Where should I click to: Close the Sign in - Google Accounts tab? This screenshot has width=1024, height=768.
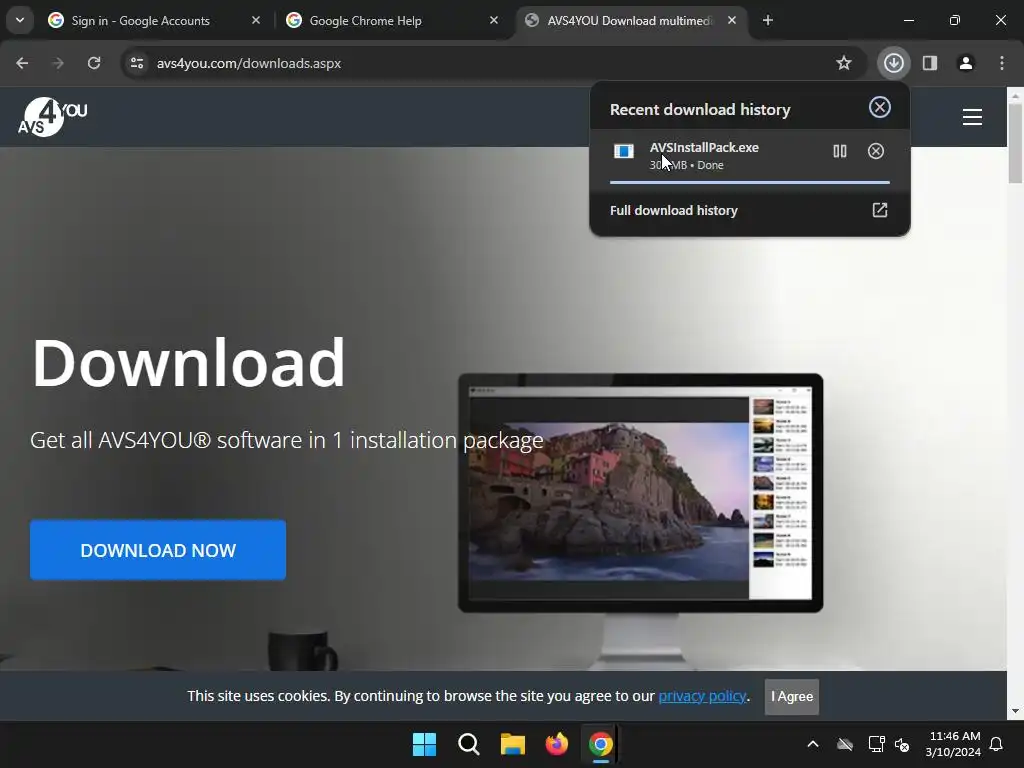(256, 20)
